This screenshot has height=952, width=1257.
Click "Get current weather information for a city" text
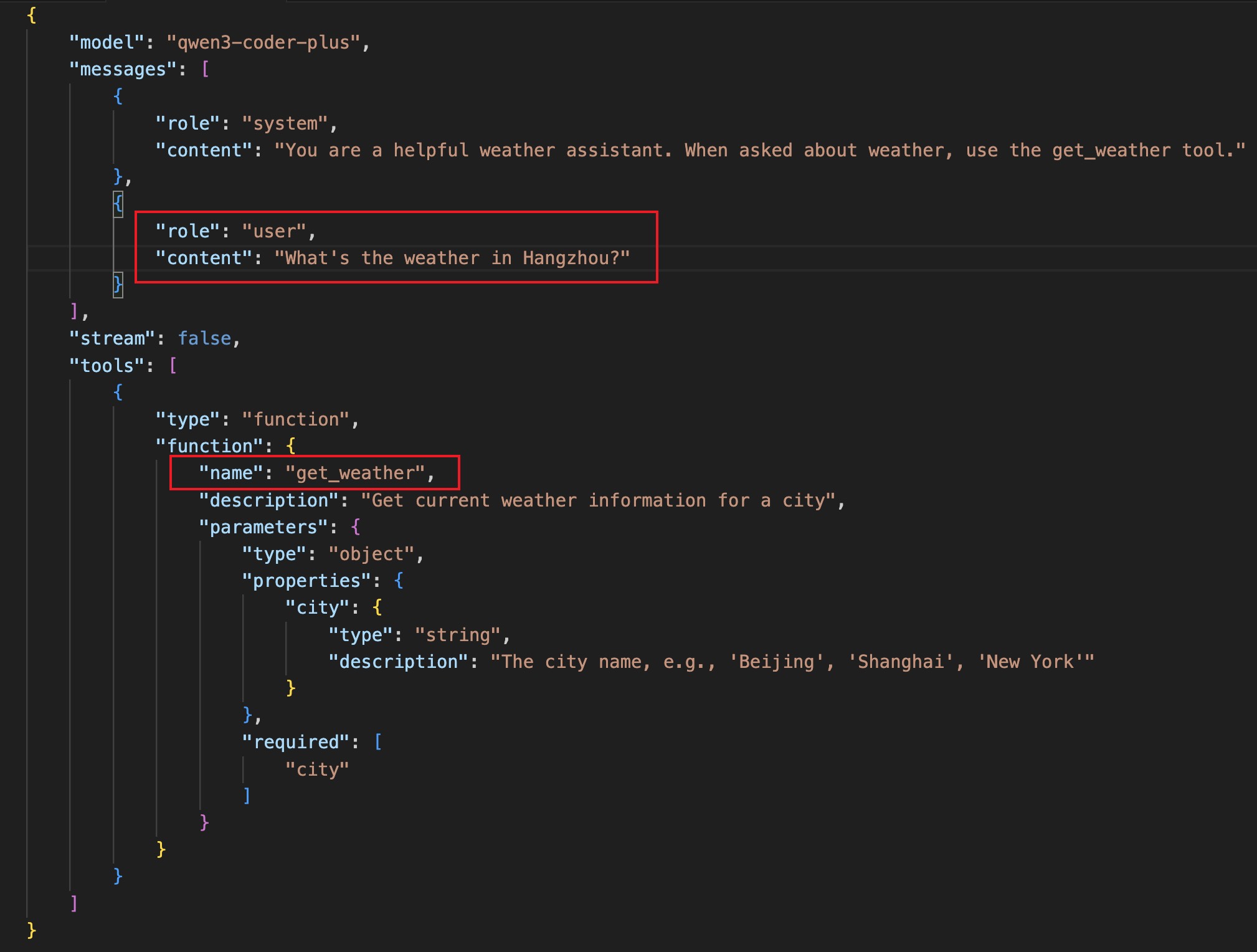(x=598, y=500)
